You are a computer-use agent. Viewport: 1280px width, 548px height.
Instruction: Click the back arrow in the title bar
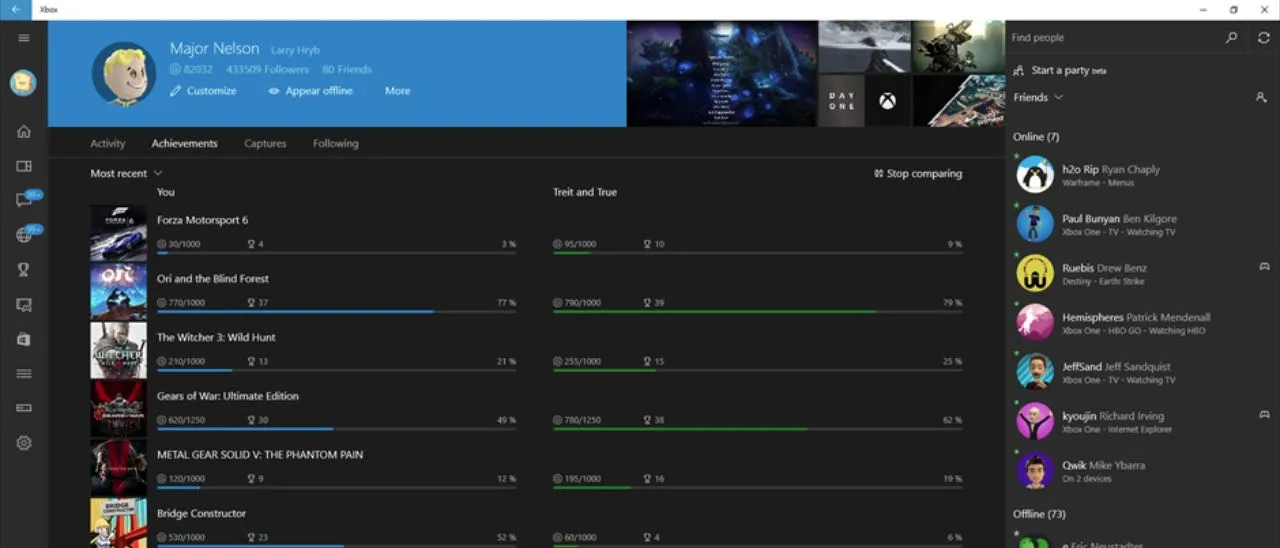click(15, 9)
